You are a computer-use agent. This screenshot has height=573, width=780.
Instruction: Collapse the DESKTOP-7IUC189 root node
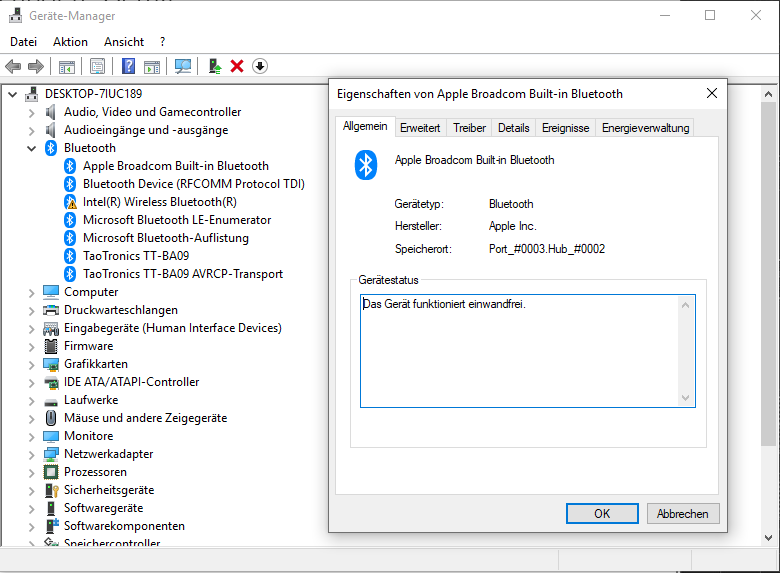click(x=12, y=94)
